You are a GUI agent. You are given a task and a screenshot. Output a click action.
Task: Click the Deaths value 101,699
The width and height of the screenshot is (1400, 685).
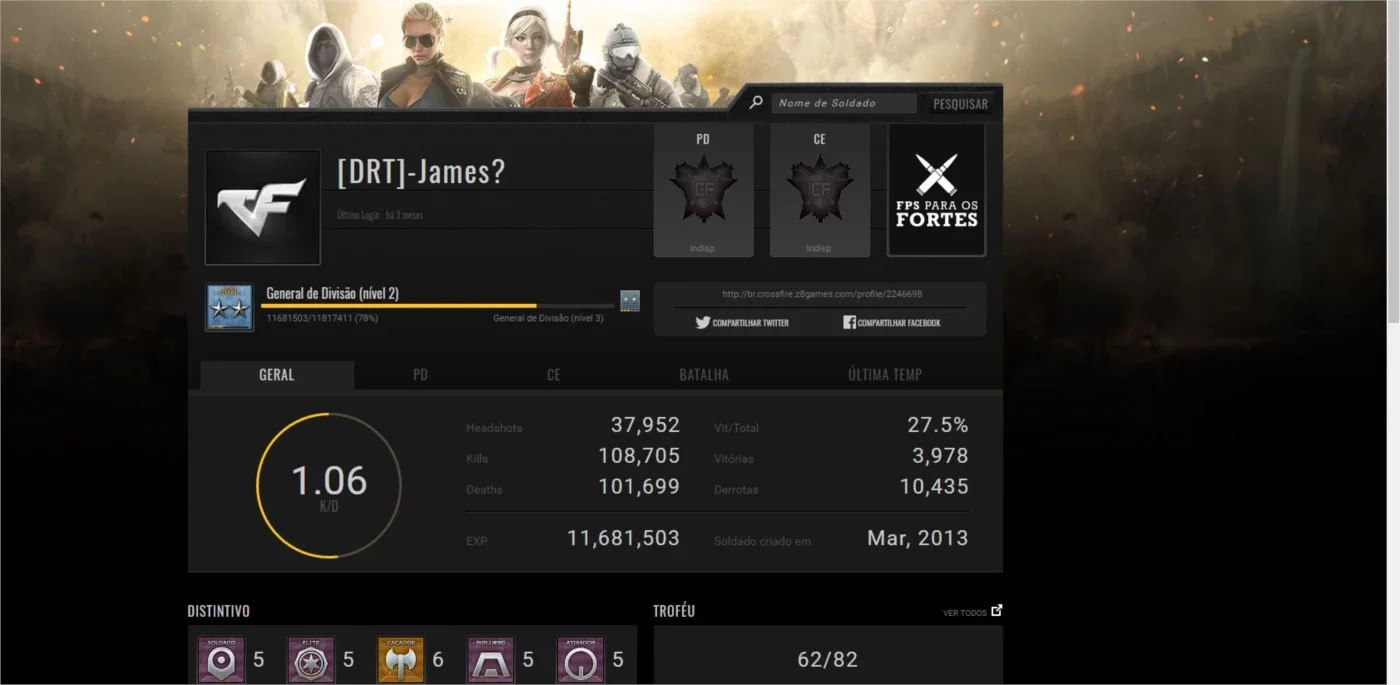tap(639, 487)
